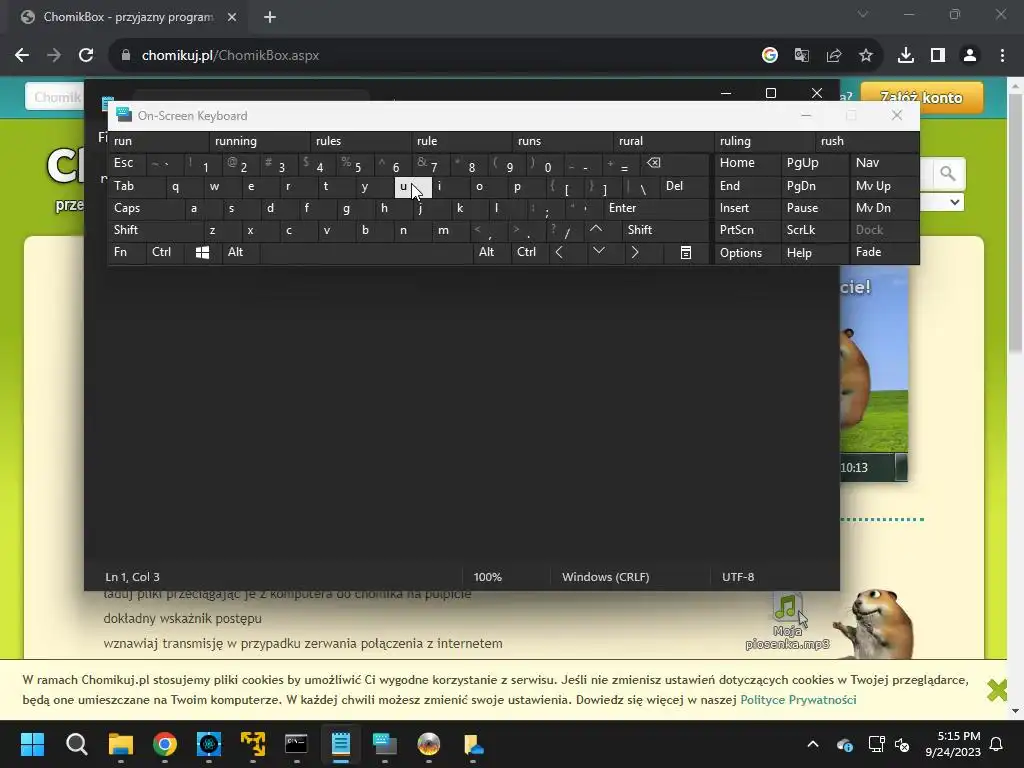This screenshot has height=768, width=1024.
Task: Open notifications bell in taskbar
Action: point(997,744)
